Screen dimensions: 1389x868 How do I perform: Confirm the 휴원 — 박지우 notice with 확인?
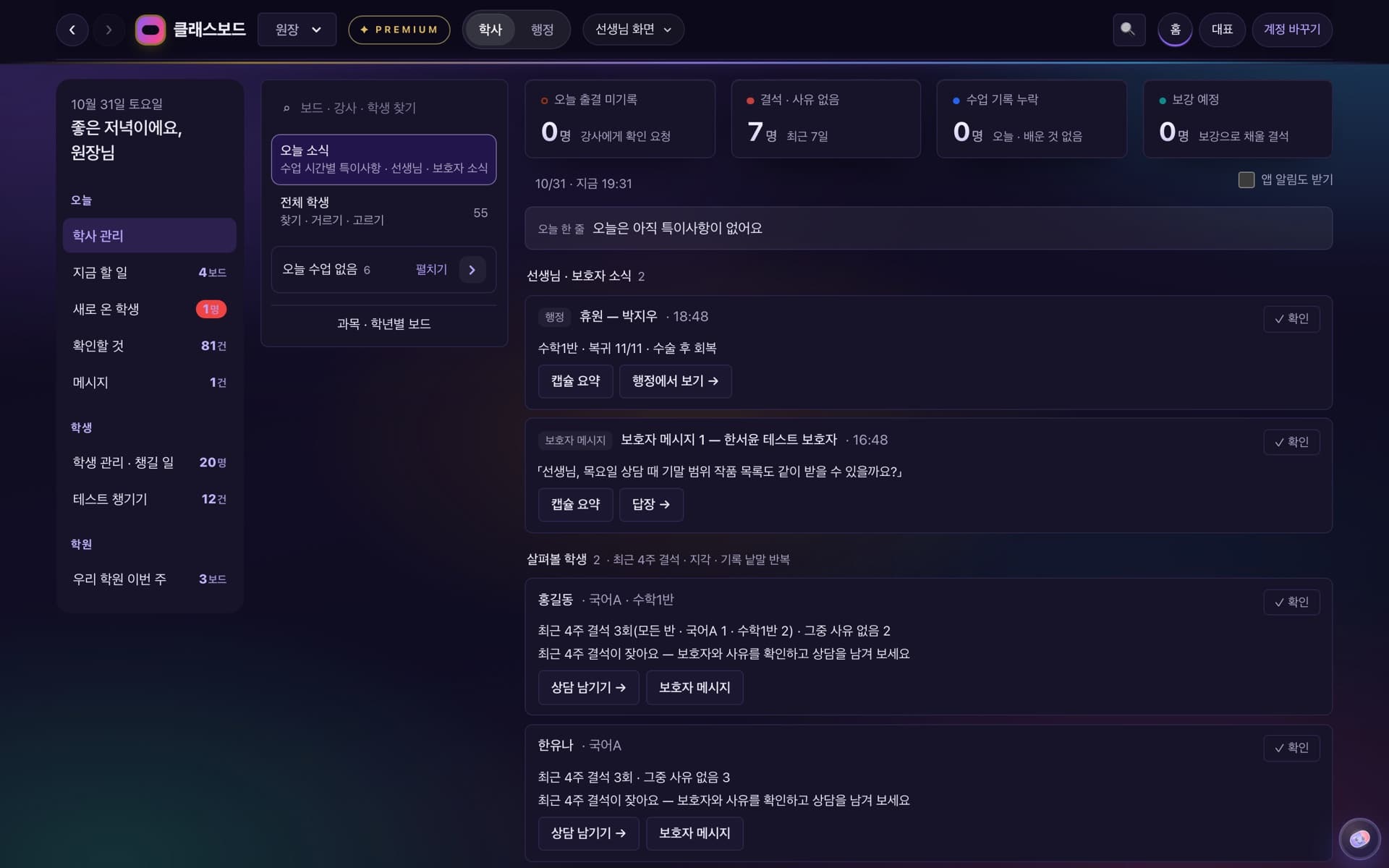(1292, 319)
